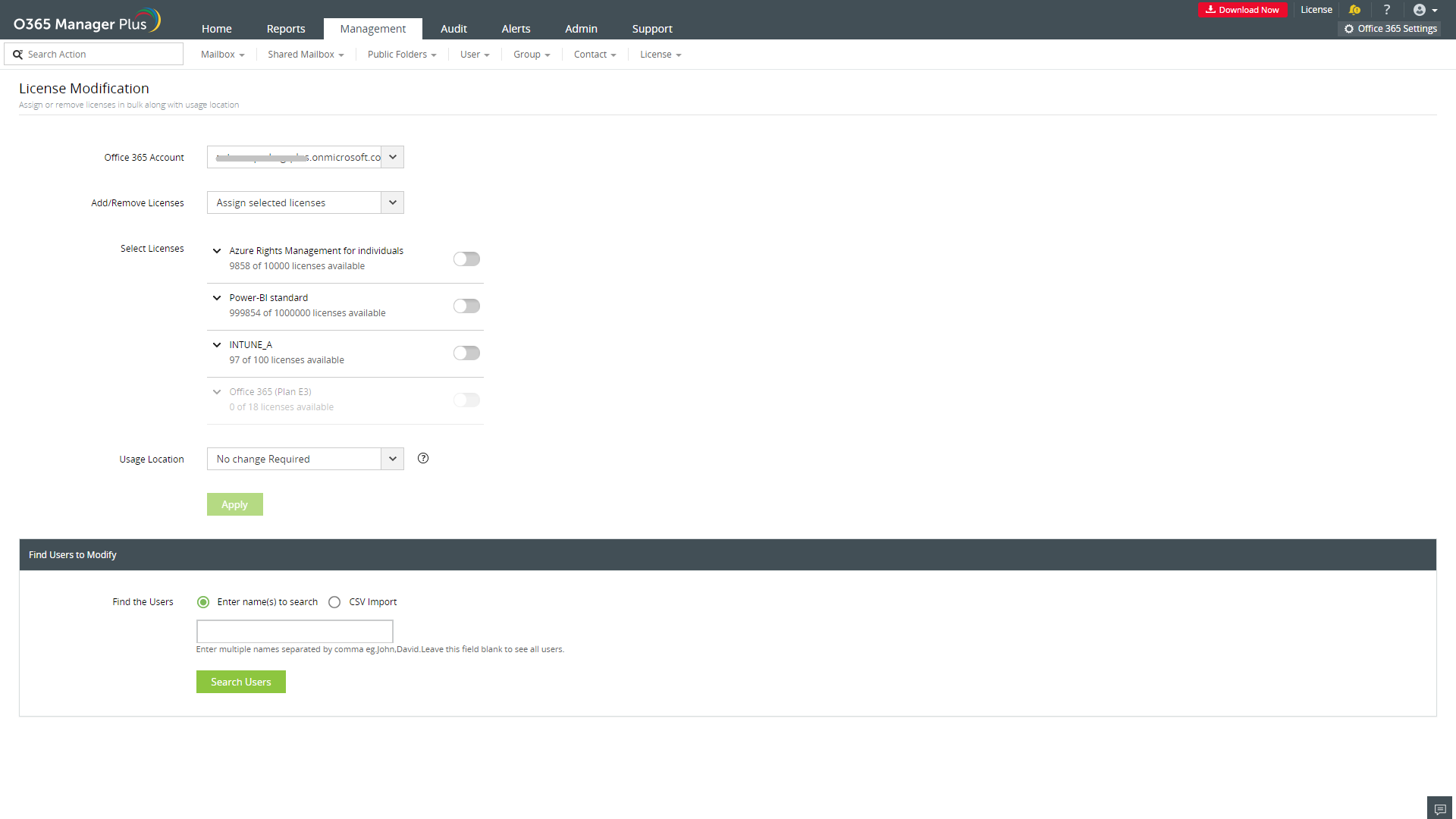Open the notification bell alerts icon
This screenshot has height=819, width=1456.
coord(1354,10)
